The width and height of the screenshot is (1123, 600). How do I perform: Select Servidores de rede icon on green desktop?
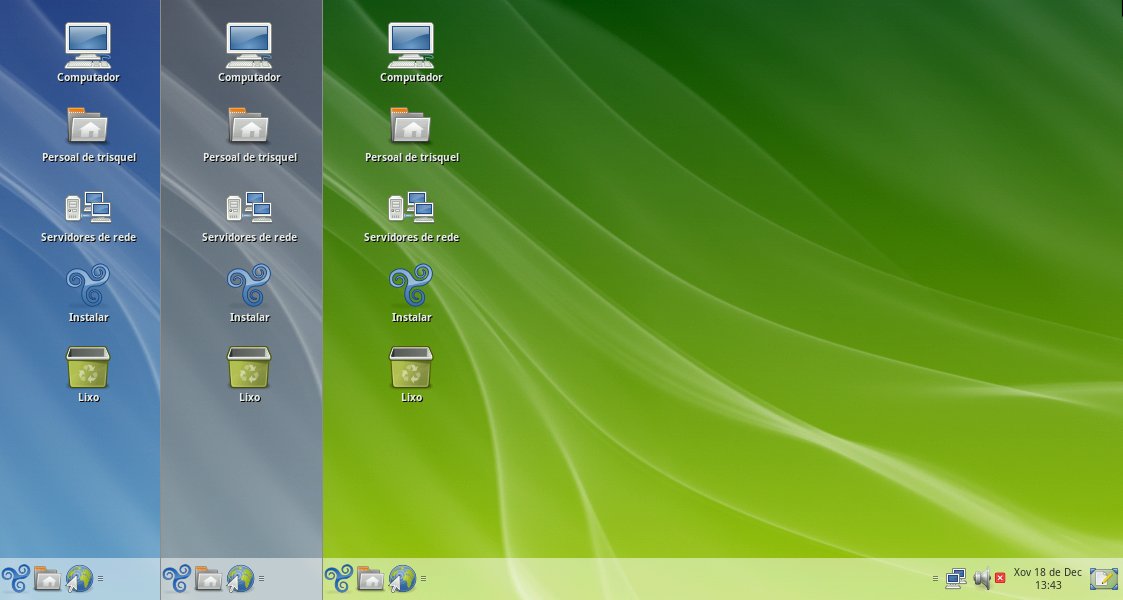411,207
